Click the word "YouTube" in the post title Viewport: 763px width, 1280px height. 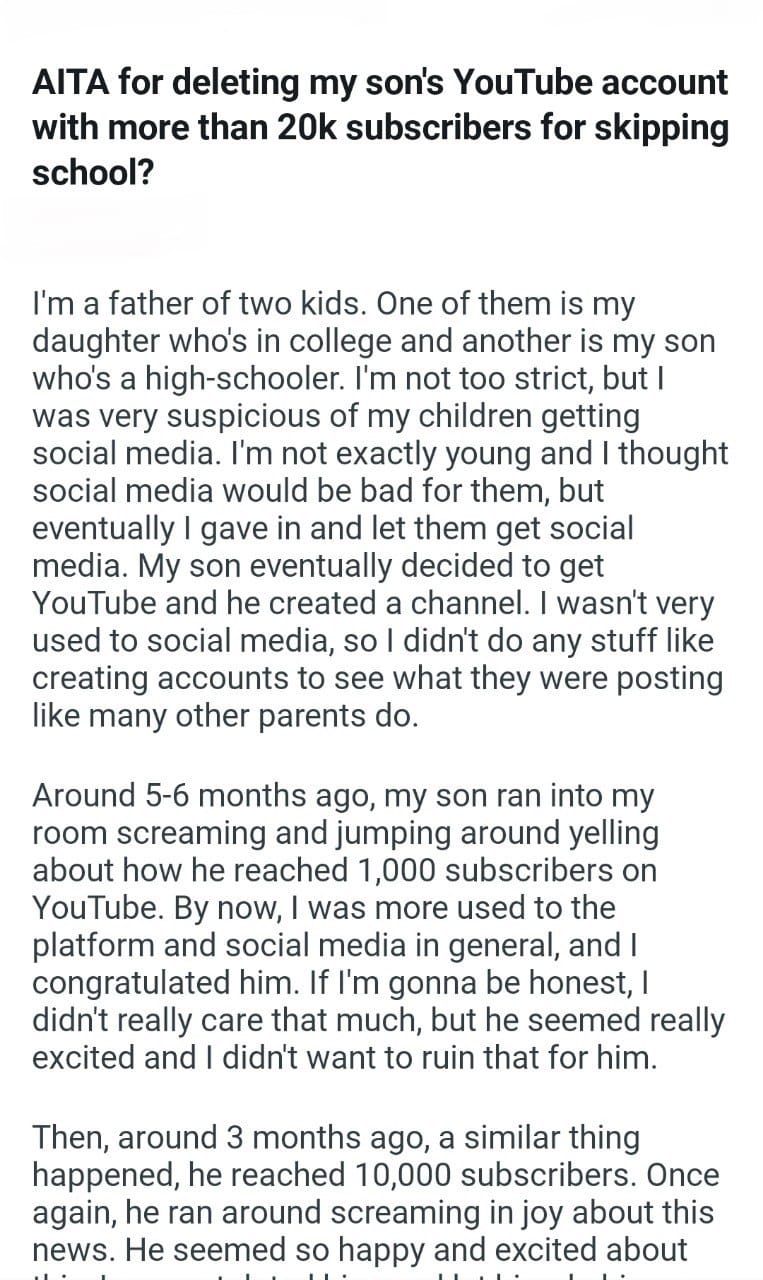click(x=519, y=83)
